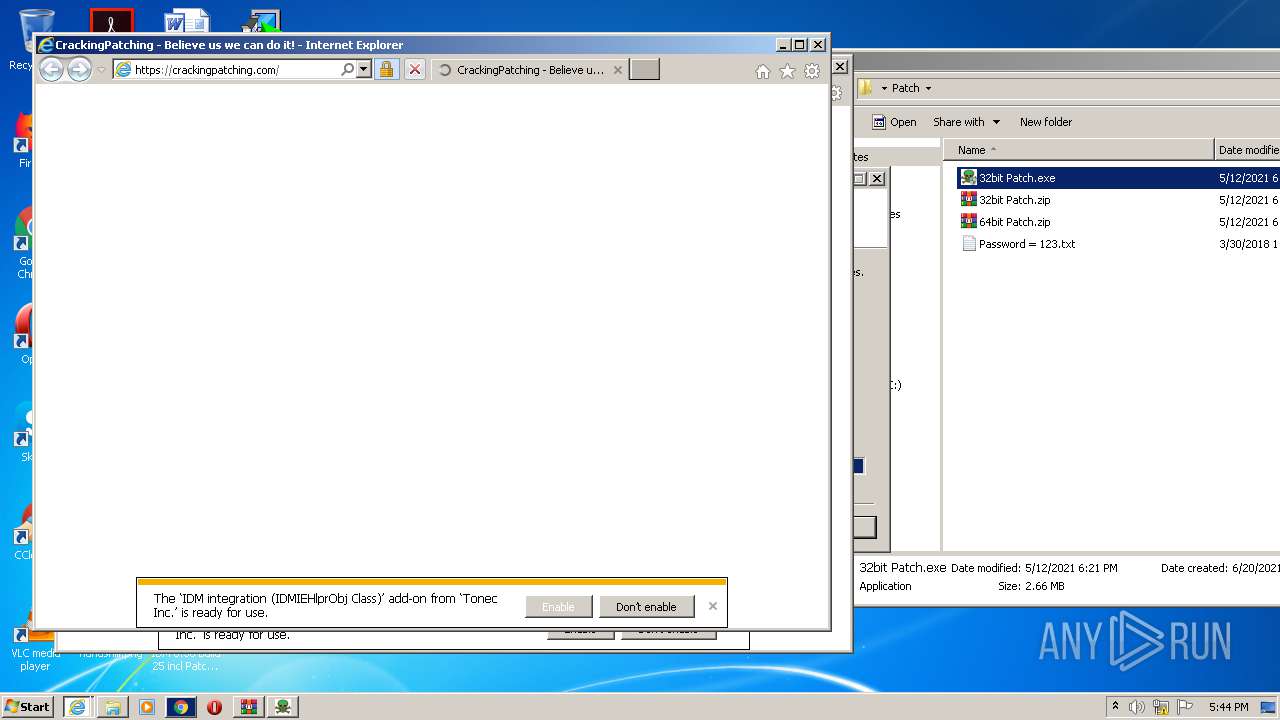This screenshot has width=1280, height=720.
Task: Click New folder in Explorer toolbar
Action: 1045,122
